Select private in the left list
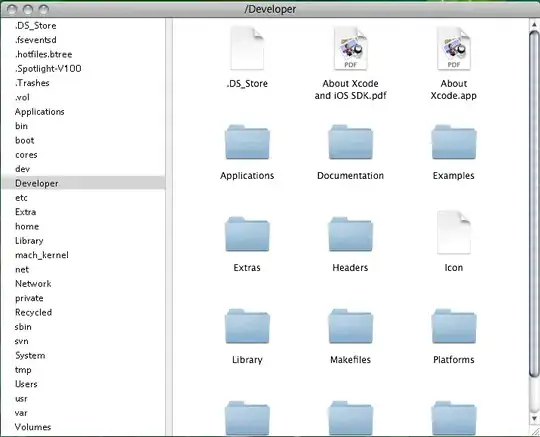The width and height of the screenshot is (540, 437). [29, 299]
